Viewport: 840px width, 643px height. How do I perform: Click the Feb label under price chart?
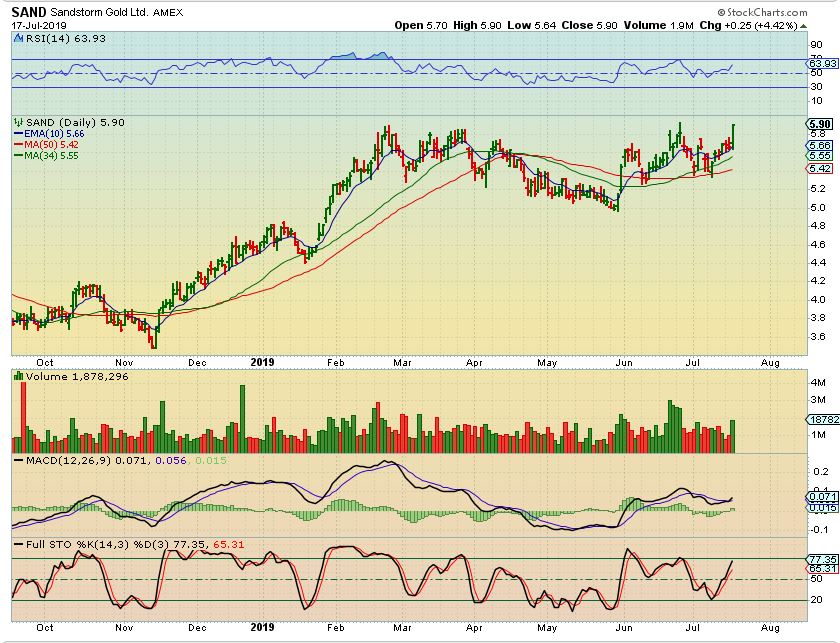335,363
